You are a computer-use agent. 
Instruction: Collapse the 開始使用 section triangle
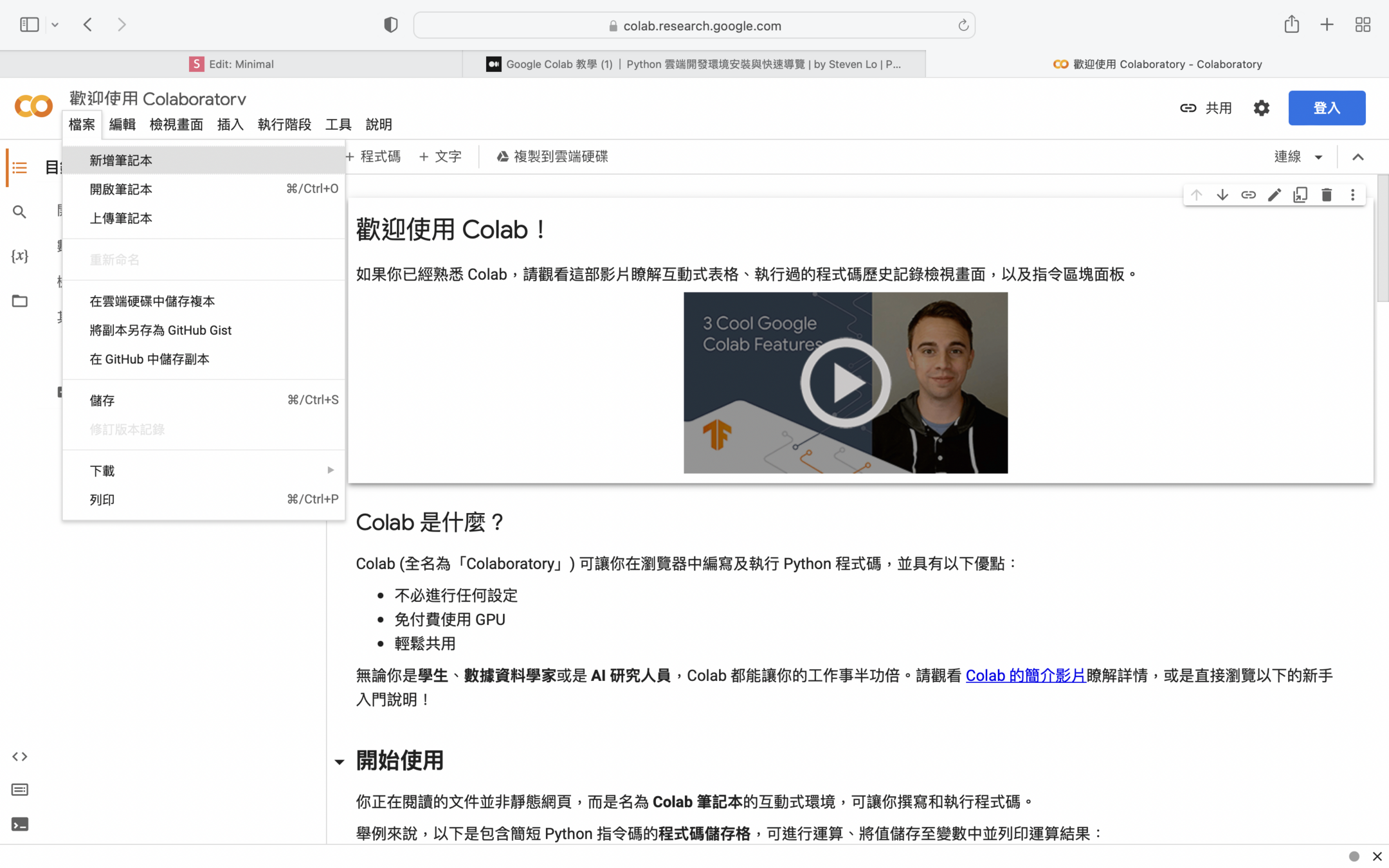coord(340,762)
